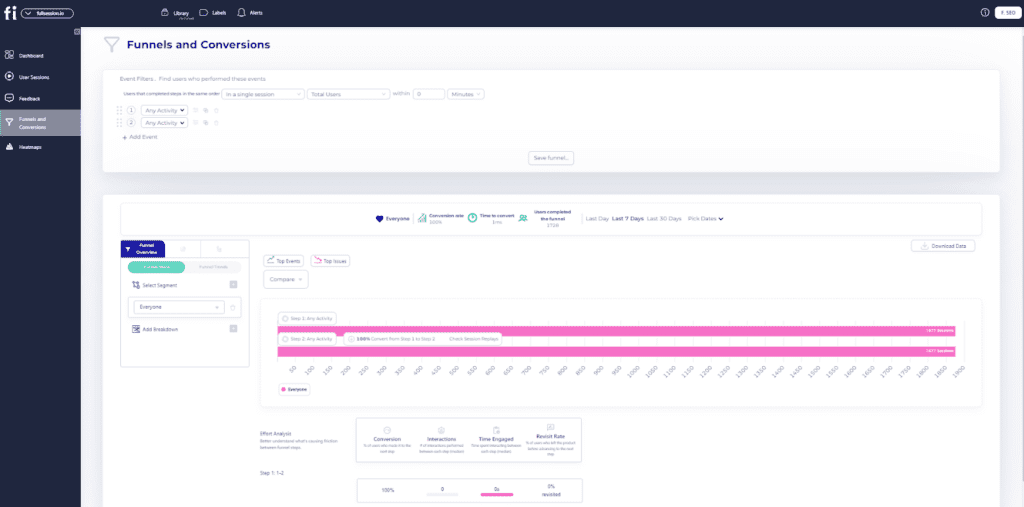Collapse the sidebar with the toggle arrow

tap(76, 32)
